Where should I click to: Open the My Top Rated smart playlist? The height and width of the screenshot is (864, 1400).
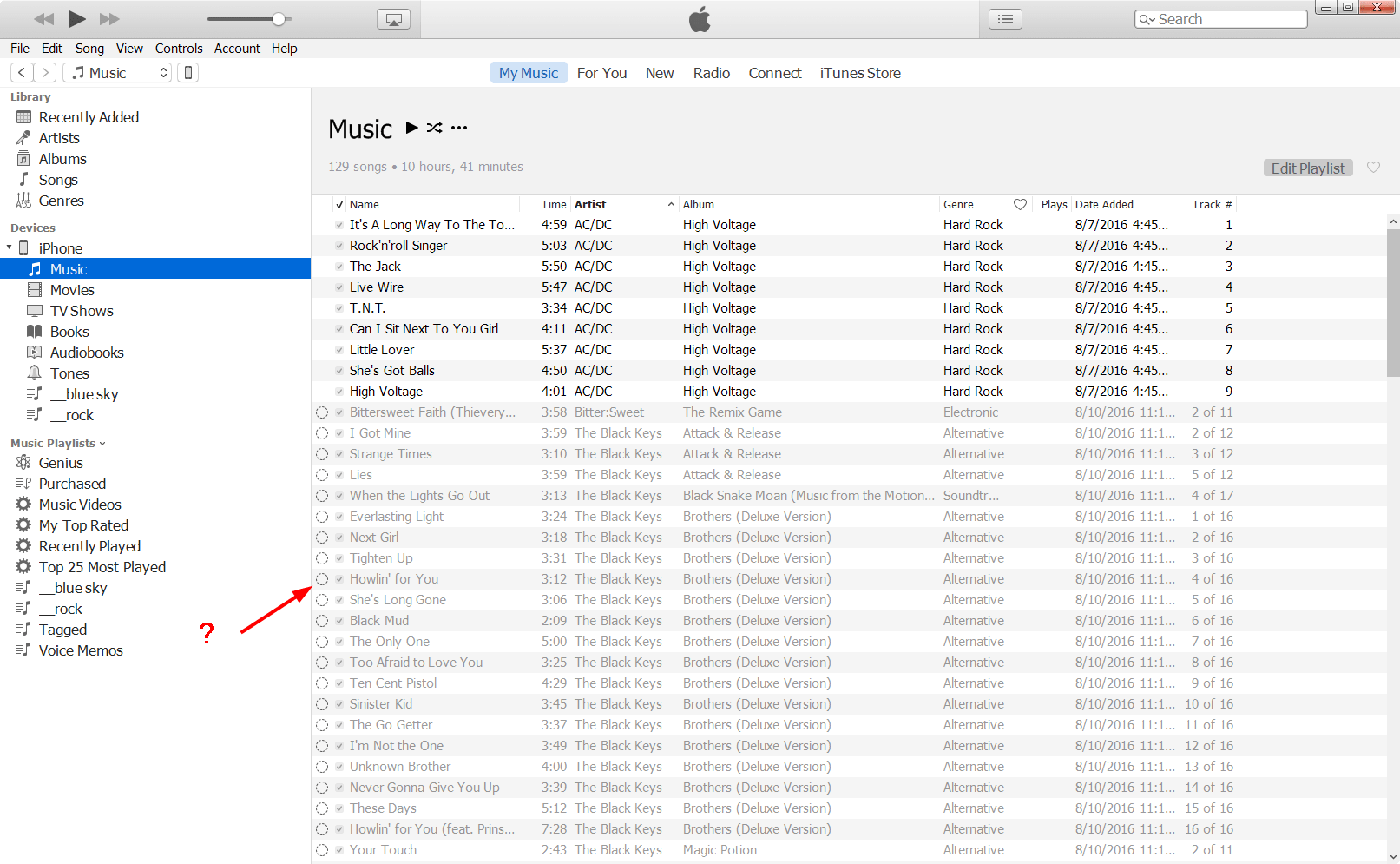[x=83, y=525]
